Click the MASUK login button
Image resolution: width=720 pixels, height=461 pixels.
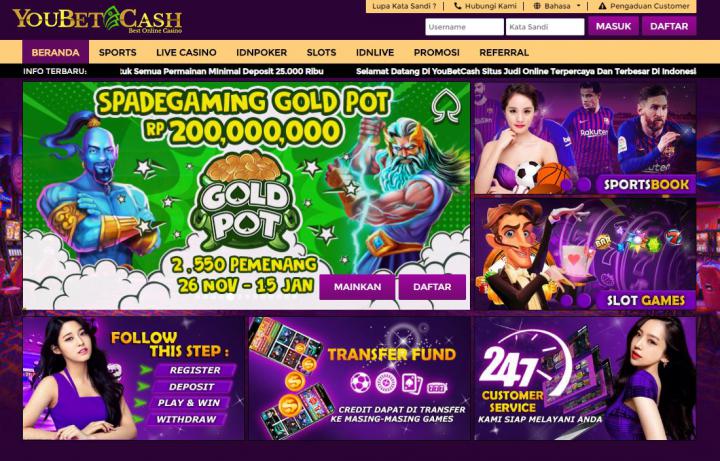point(613,26)
